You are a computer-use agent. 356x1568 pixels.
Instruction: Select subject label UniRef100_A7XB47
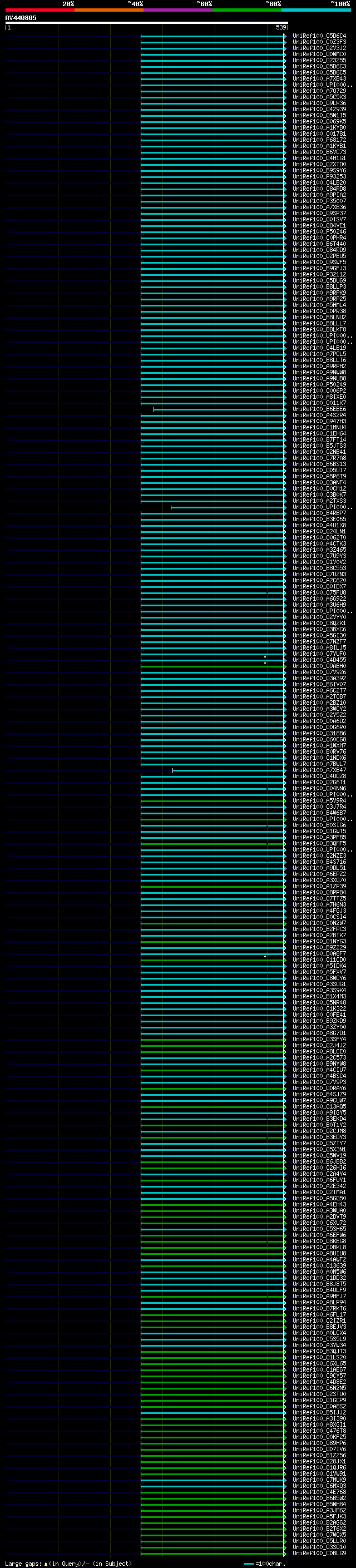319,770
